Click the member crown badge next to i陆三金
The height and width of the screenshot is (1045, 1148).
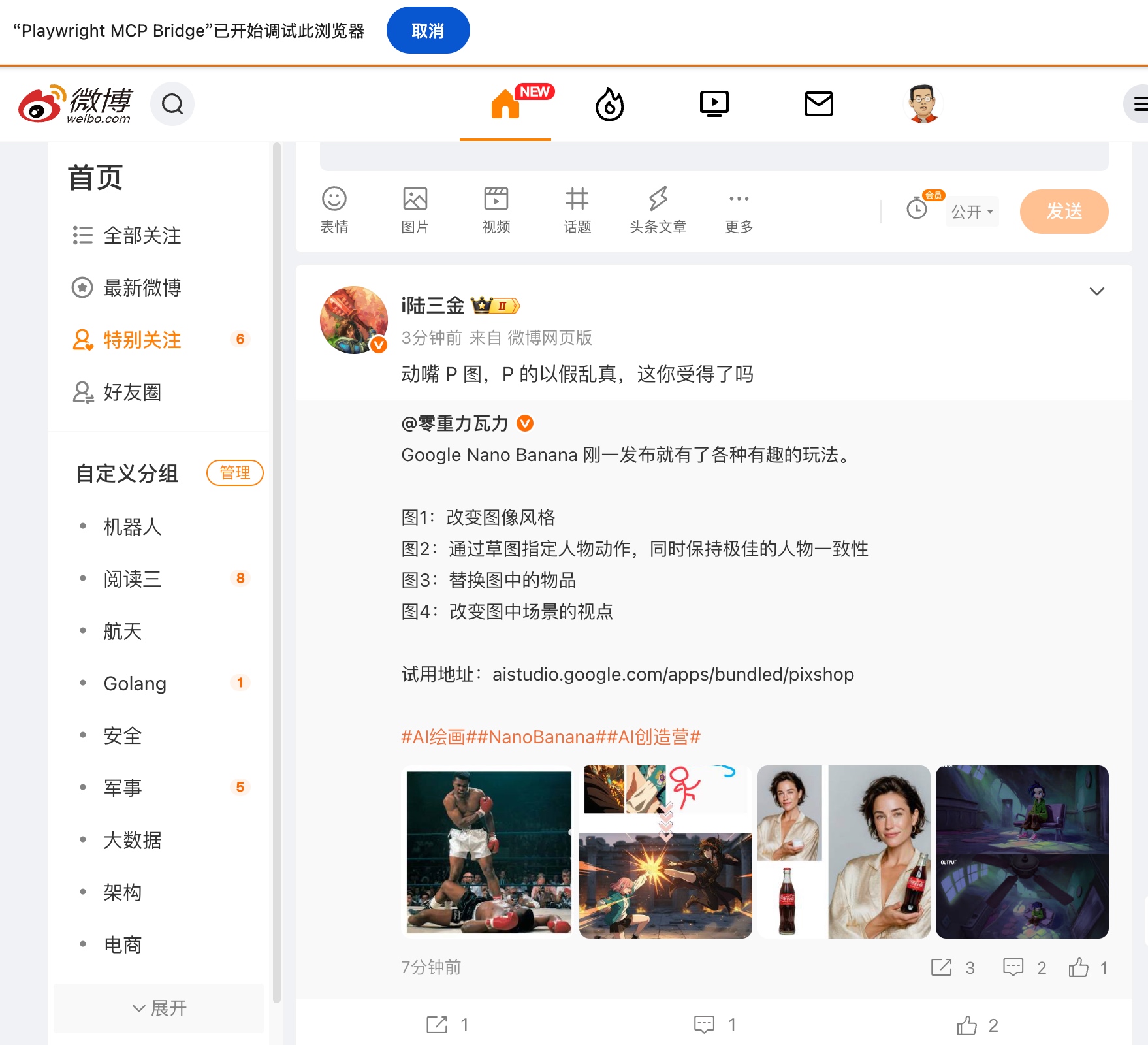(x=495, y=306)
